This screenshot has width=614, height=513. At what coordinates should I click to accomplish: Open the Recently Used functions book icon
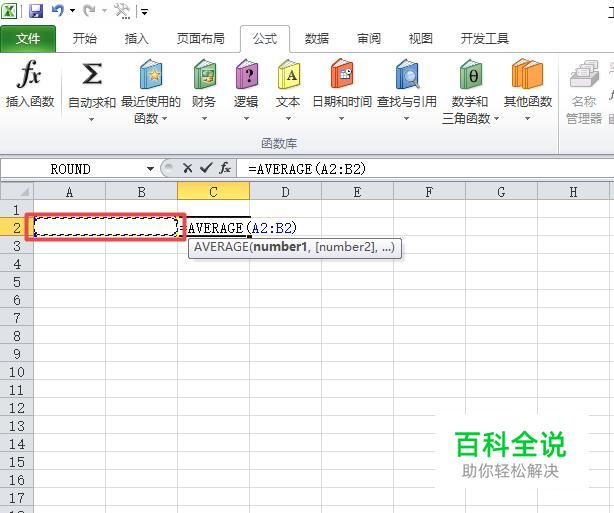pyautogui.click(x=151, y=74)
